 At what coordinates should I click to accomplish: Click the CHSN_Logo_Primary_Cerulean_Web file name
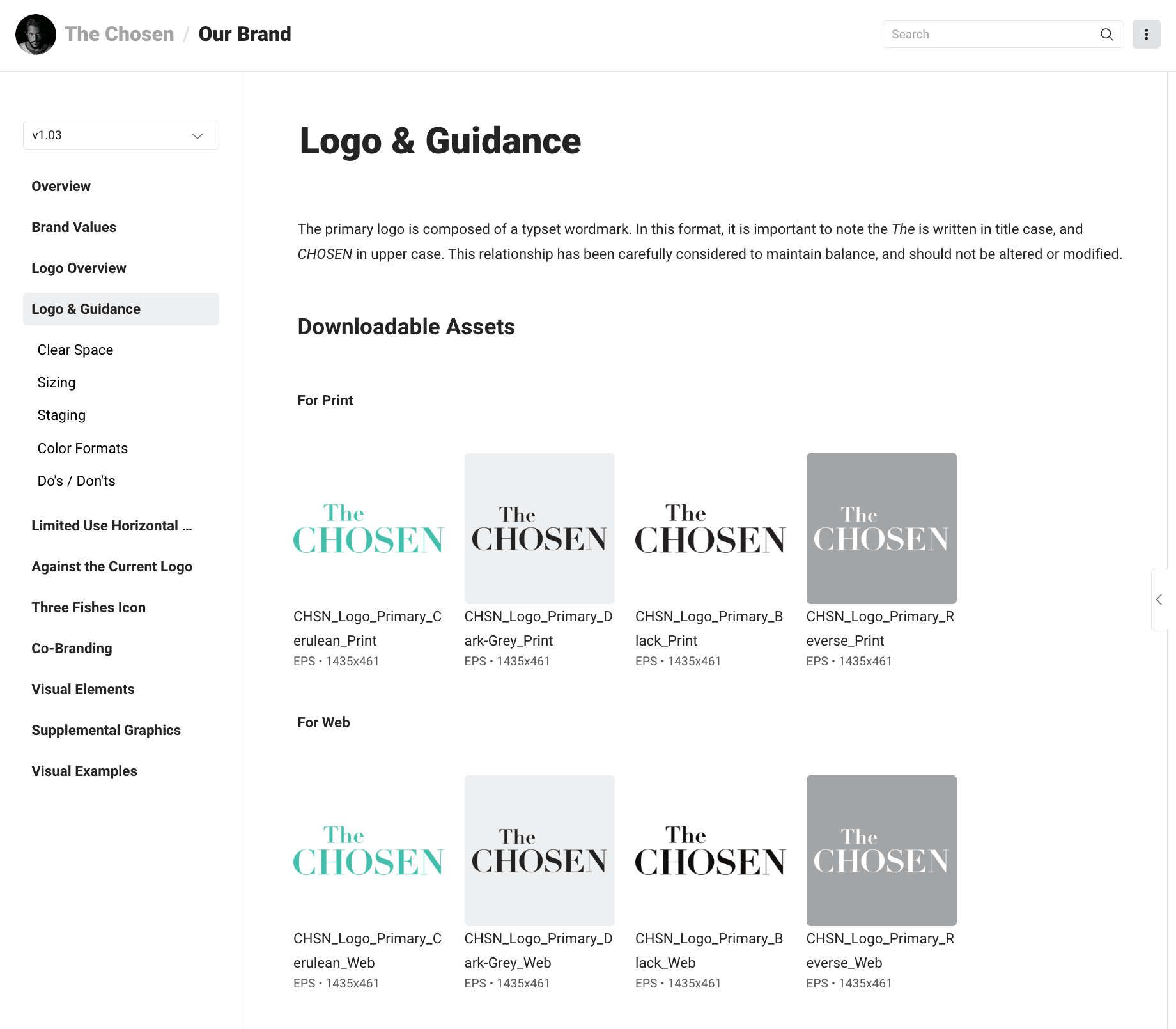[x=367, y=951]
